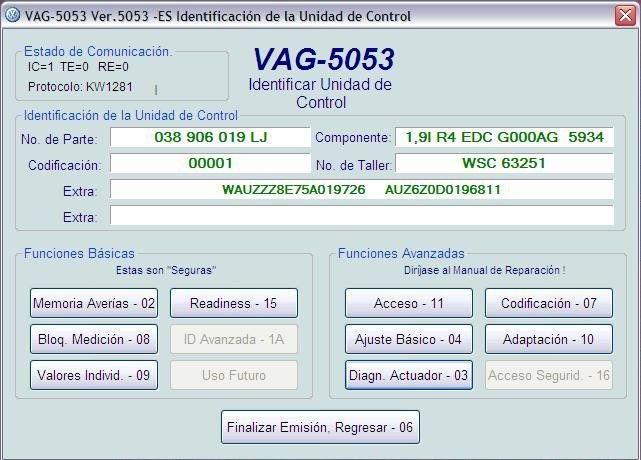Screen dimensions: 641x460
Task: Click the Estado de Comunicación label
Action: coord(98,52)
